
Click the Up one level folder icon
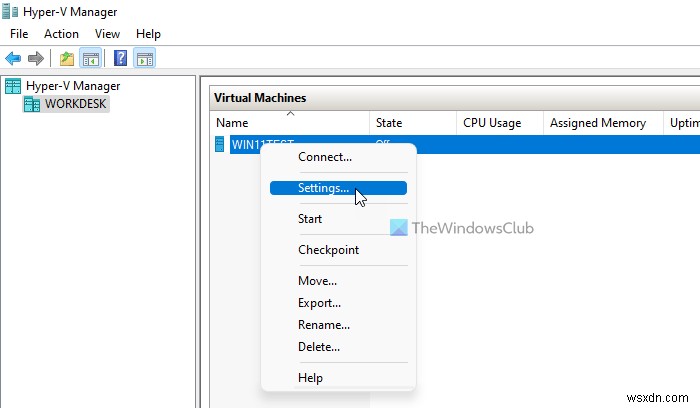[67, 58]
